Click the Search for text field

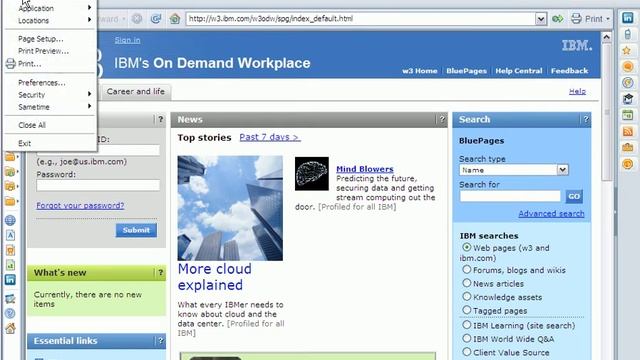(x=510, y=196)
